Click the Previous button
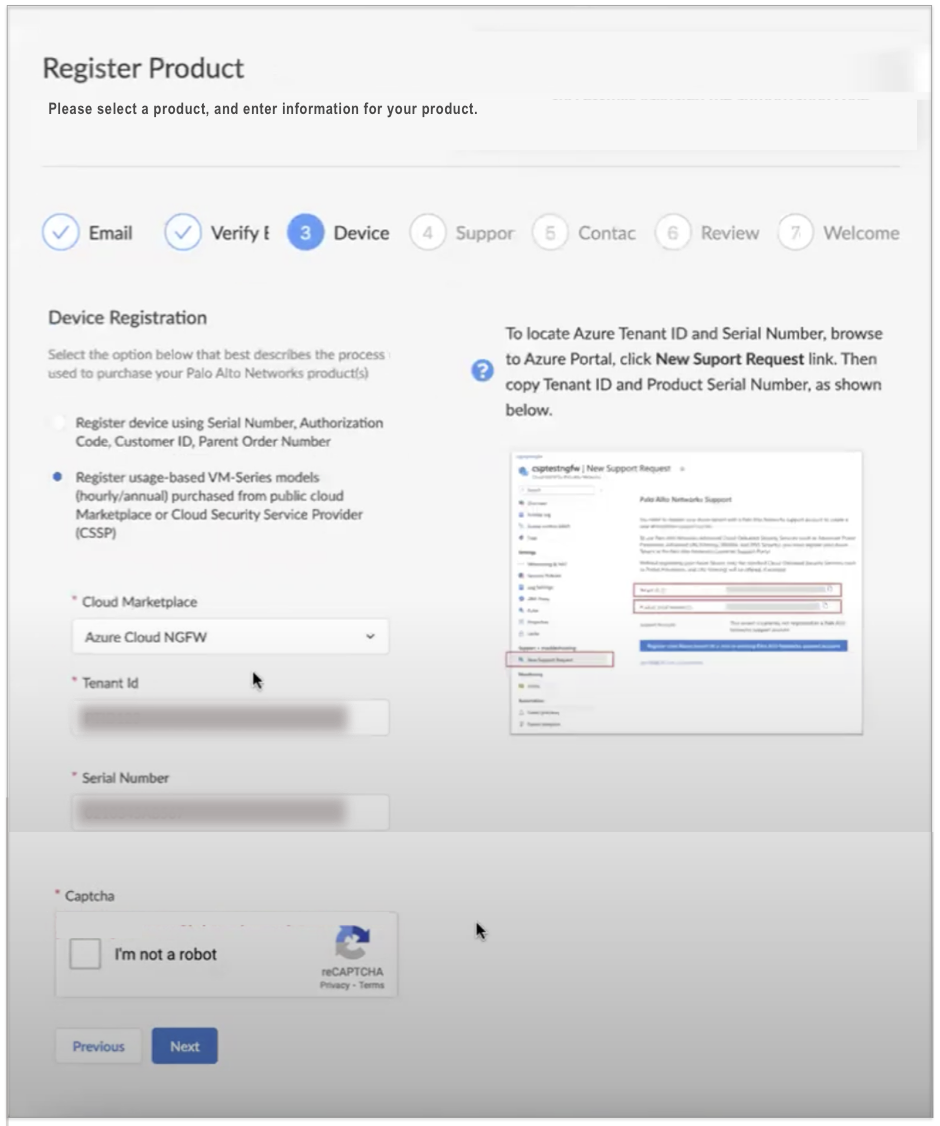This screenshot has height=1126, width=940. coord(97,1045)
